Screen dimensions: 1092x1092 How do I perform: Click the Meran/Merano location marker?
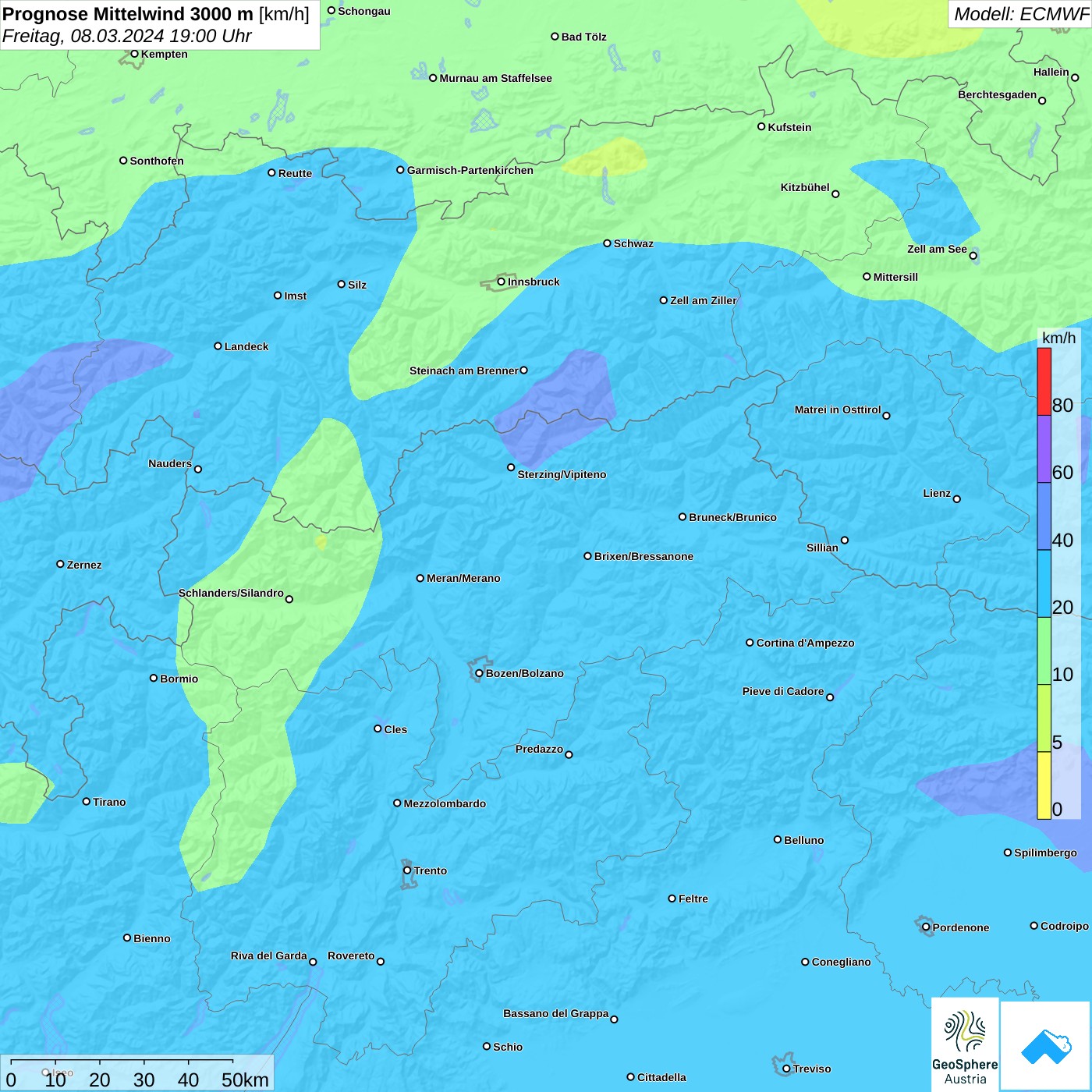click(x=420, y=578)
